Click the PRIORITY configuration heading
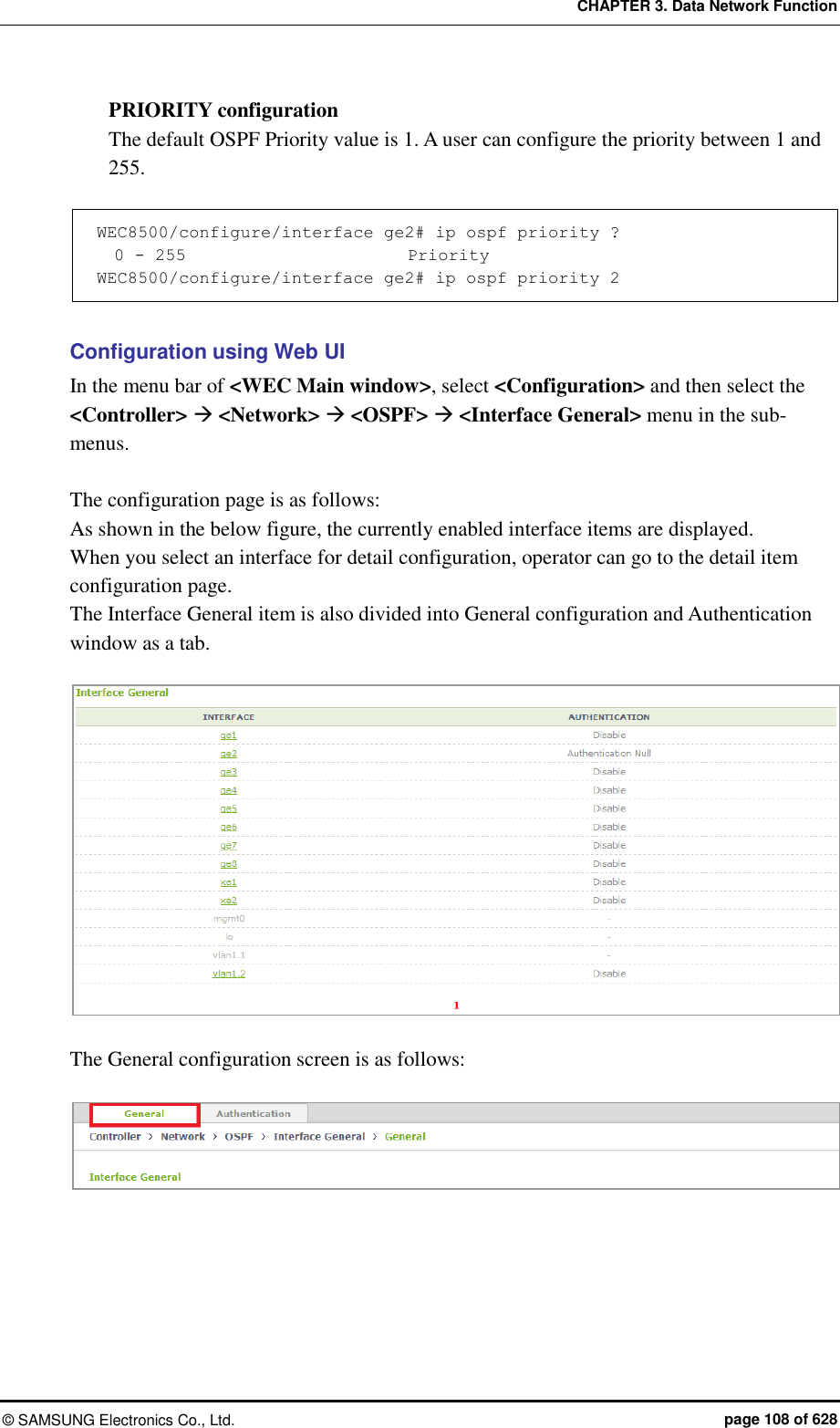Image resolution: width=840 pixels, height=1428 pixels. [223, 110]
